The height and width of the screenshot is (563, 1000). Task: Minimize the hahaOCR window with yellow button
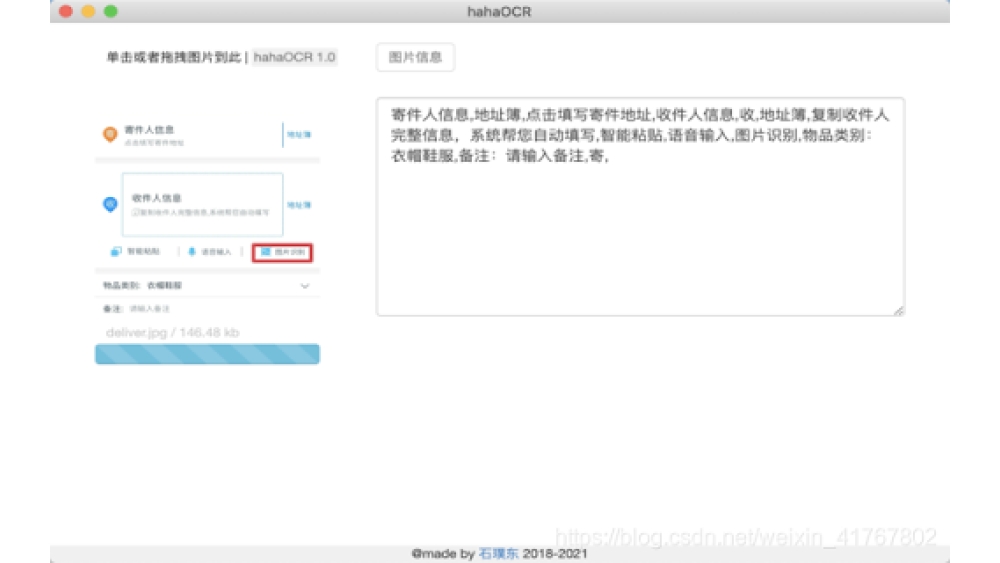click(88, 11)
